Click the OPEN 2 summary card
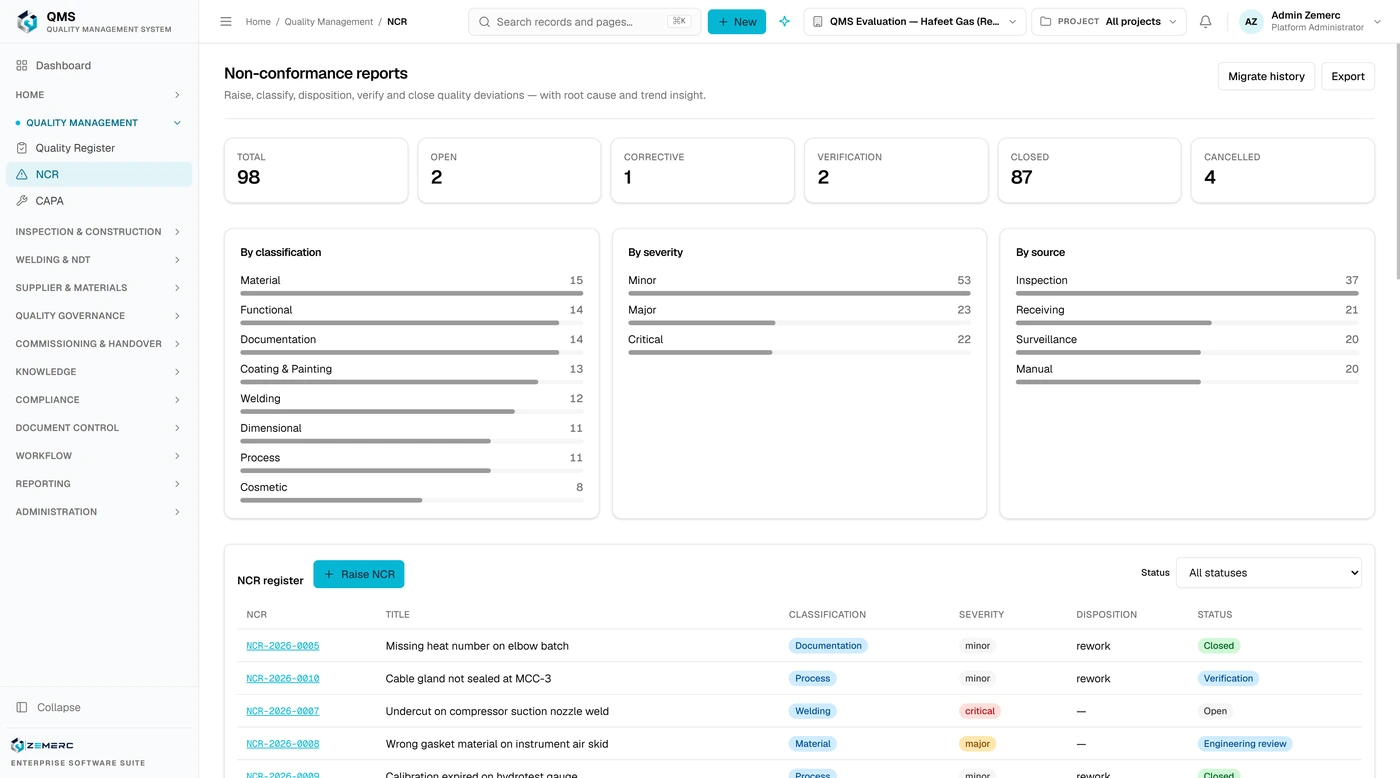 (x=509, y=171)
